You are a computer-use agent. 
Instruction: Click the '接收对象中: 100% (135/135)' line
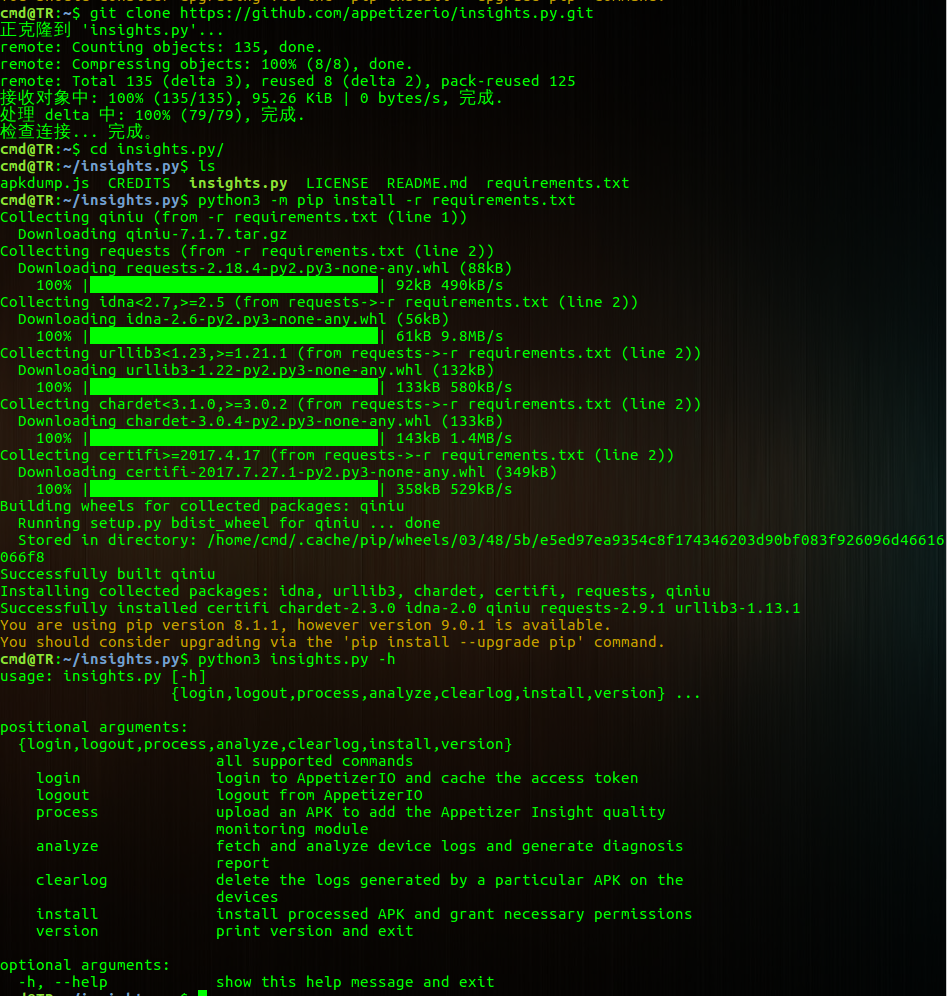pos(252,98)
